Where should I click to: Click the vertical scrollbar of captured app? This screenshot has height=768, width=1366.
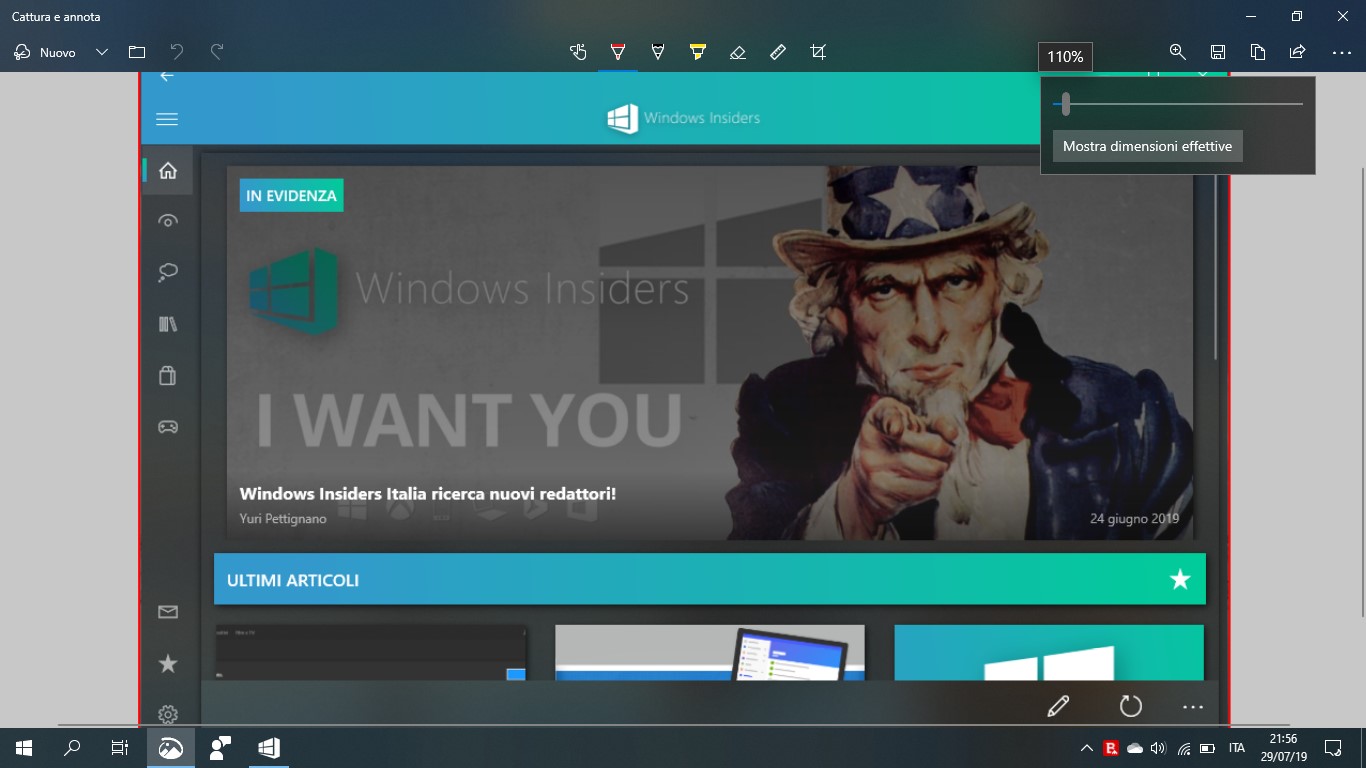tap(1216, 265)
